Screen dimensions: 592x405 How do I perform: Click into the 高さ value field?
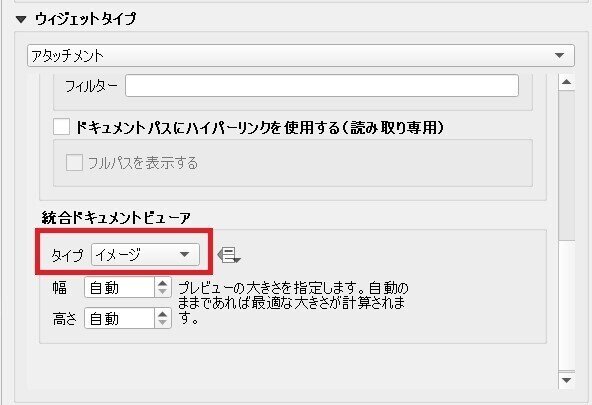(119, 318)
